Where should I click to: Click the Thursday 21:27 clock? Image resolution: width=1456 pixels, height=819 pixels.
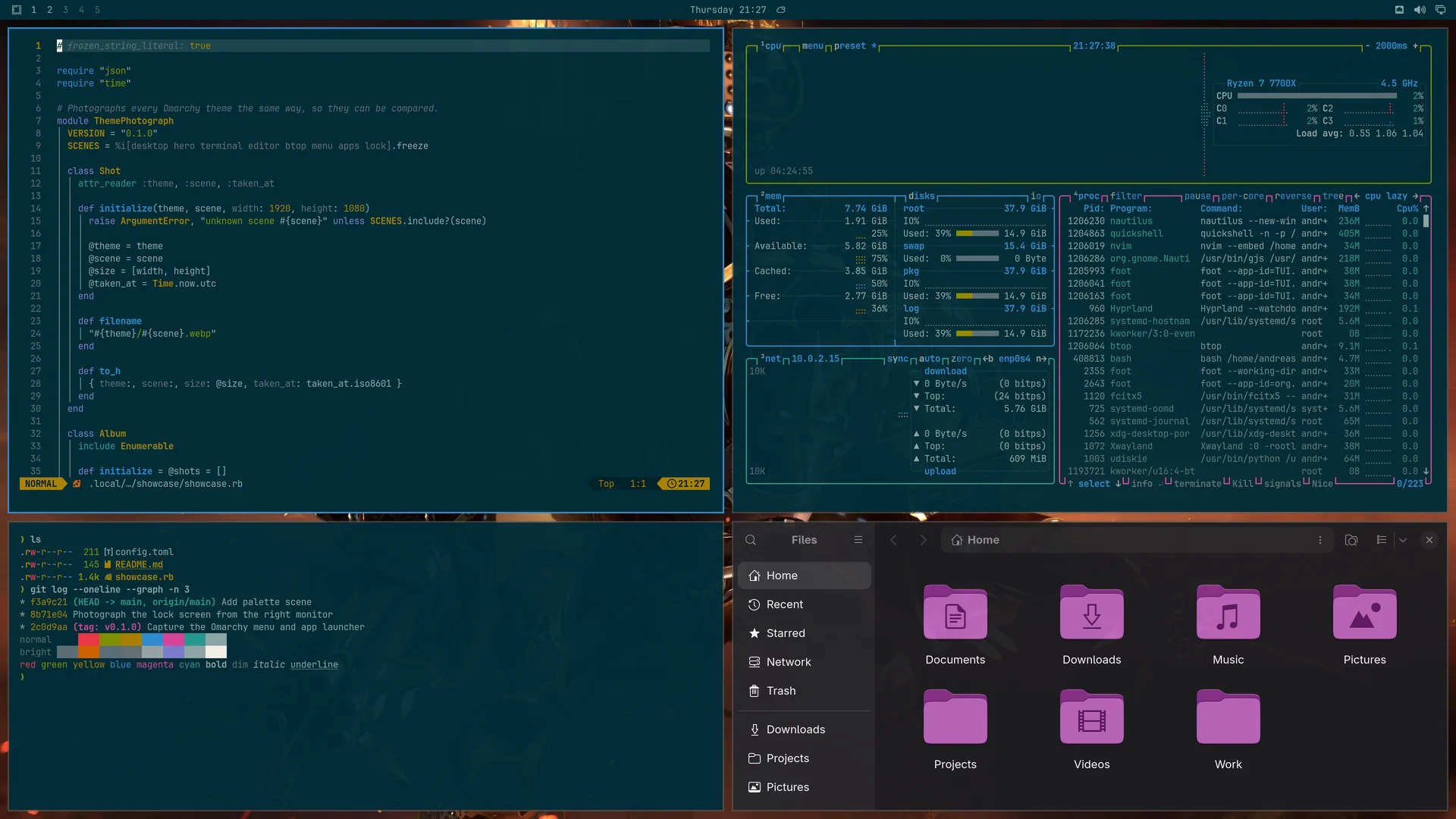click(x=728, y=10)
